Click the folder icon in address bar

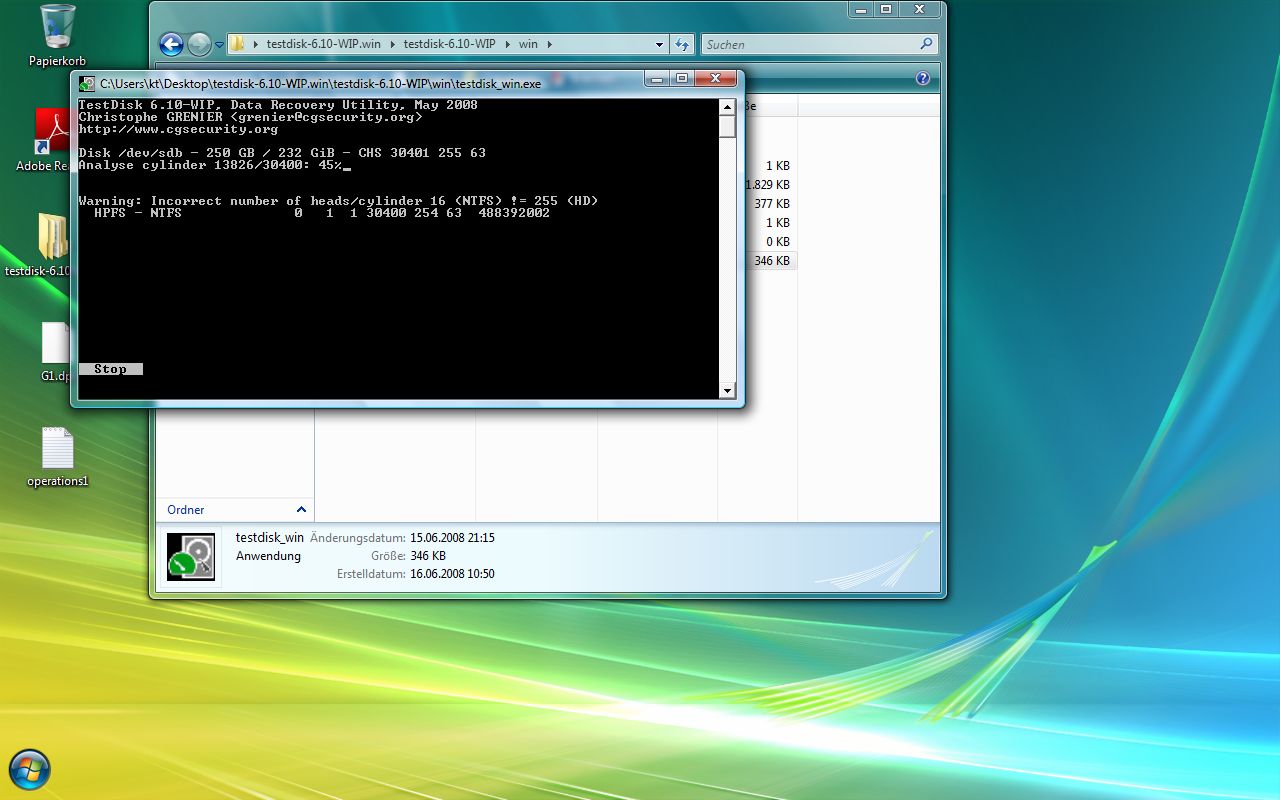pos(237,44)
